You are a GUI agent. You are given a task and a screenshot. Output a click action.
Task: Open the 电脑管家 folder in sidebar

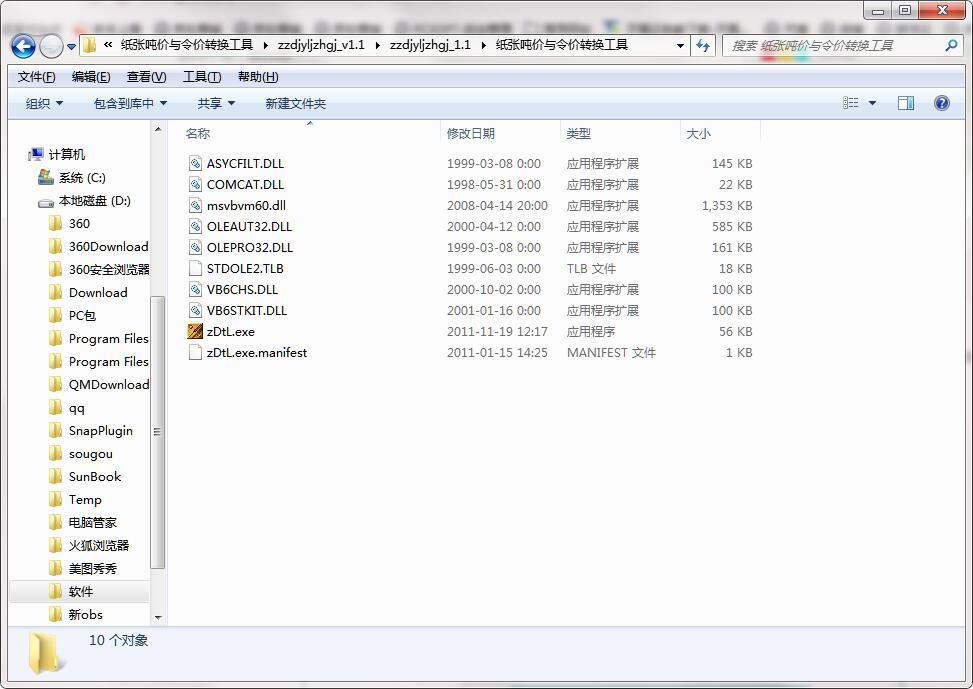point(92,522)
